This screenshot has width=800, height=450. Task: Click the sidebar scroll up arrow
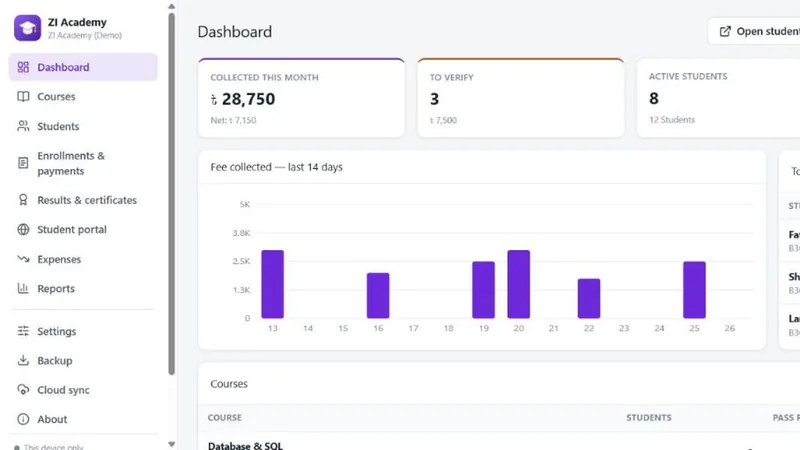click(x=171, y=6)
